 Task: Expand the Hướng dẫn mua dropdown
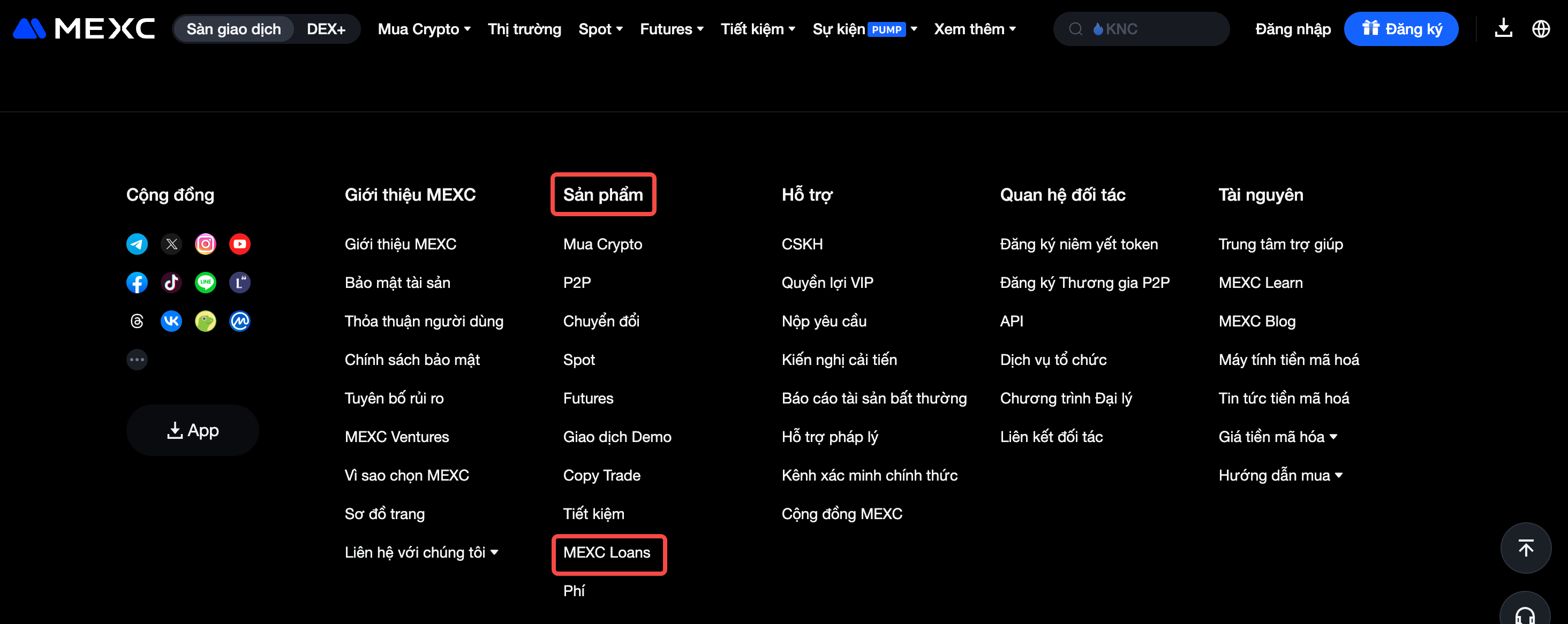coord(1281,475)
